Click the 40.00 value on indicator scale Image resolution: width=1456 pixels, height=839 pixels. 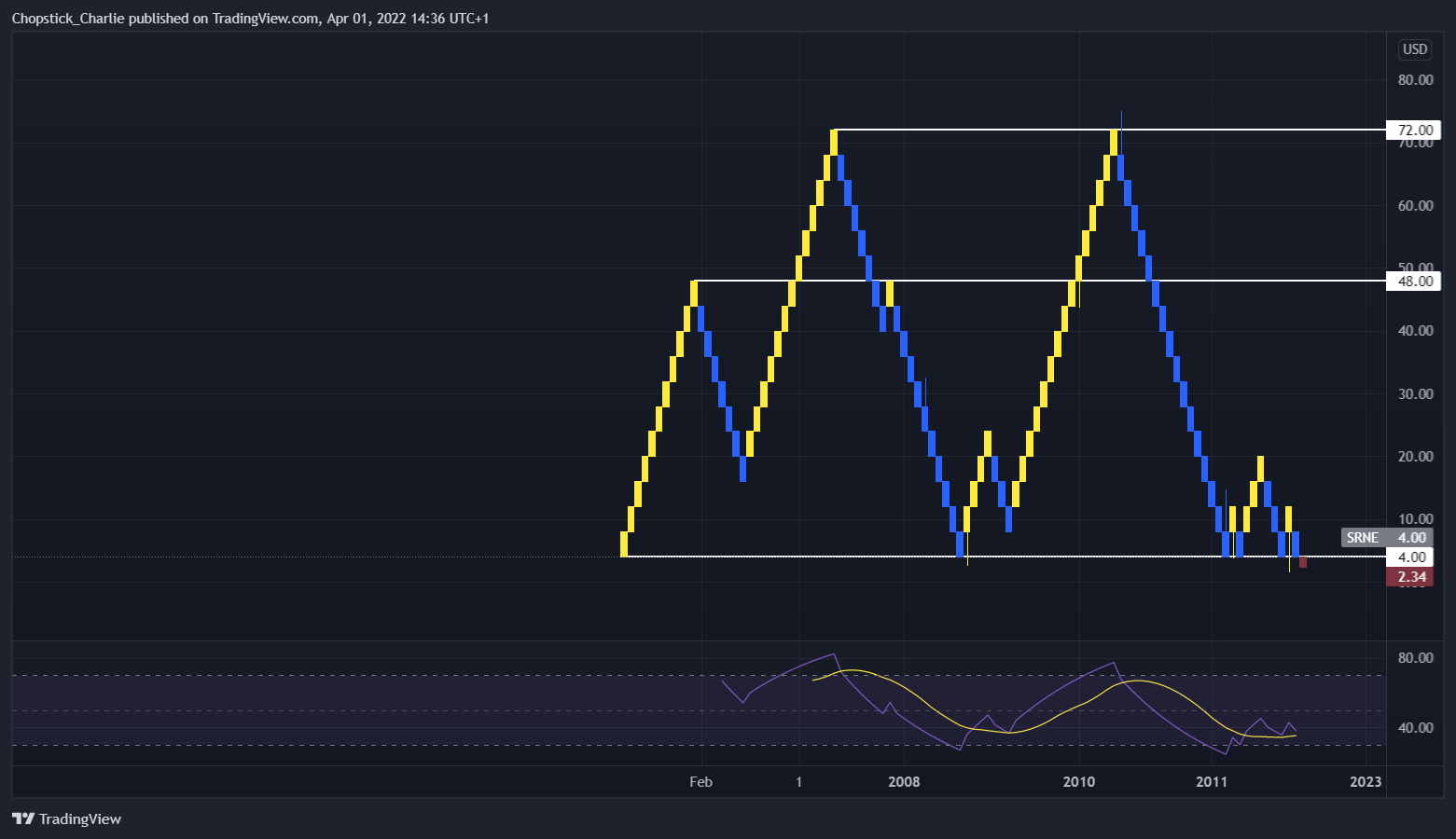point(1415,728)
